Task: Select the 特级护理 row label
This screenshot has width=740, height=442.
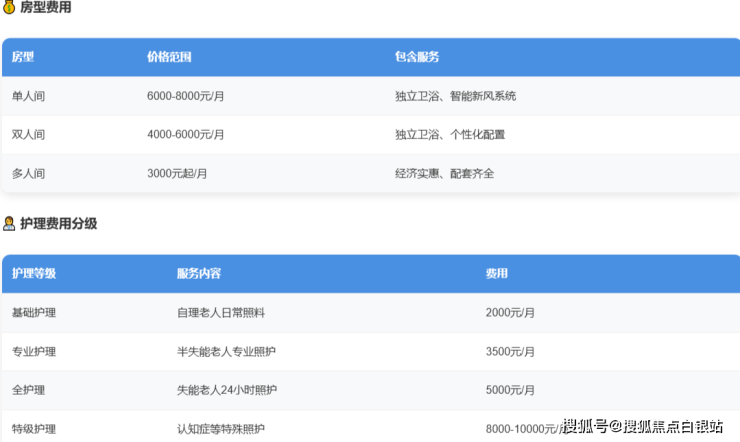Action: (34, 429)
